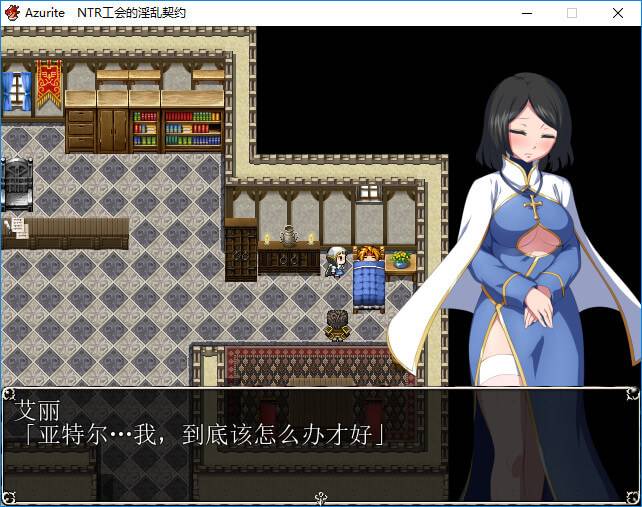Click the silver-haired character sprite beside the bed
This screenshot has width=642, height=507.
pos(337,260)
